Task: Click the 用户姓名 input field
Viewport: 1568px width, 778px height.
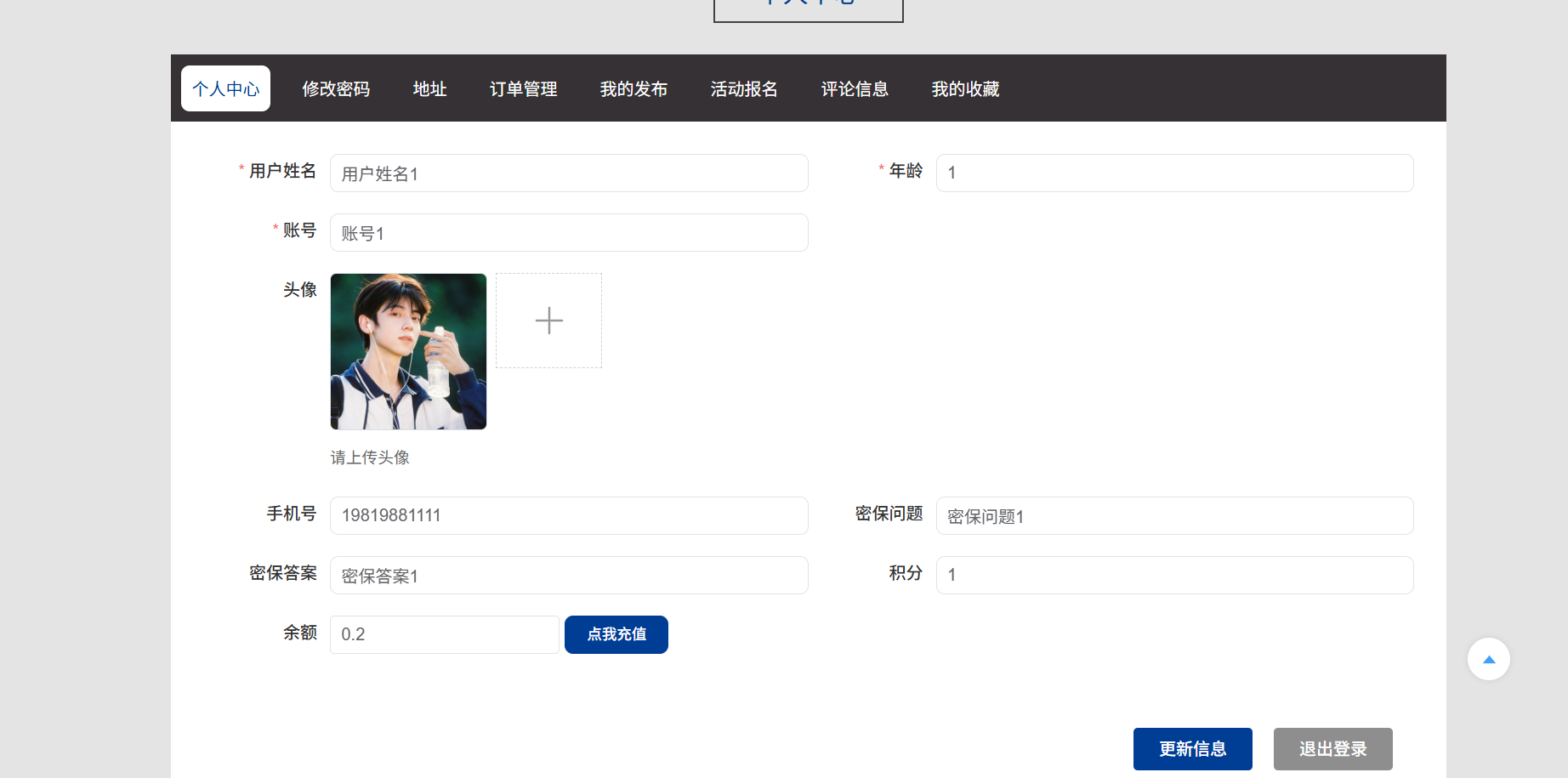Action: [569, 173]
